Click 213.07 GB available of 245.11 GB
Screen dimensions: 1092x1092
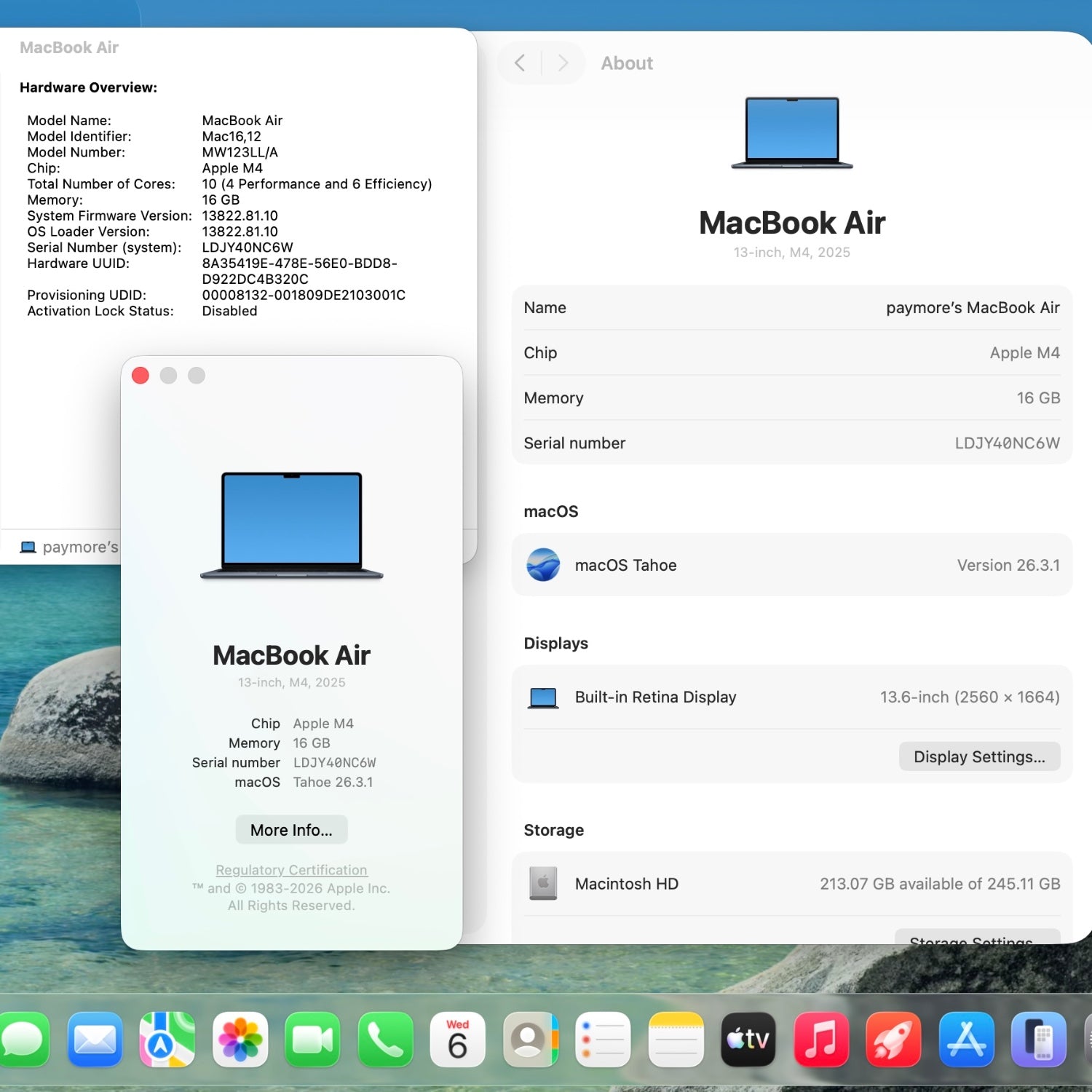940,884
